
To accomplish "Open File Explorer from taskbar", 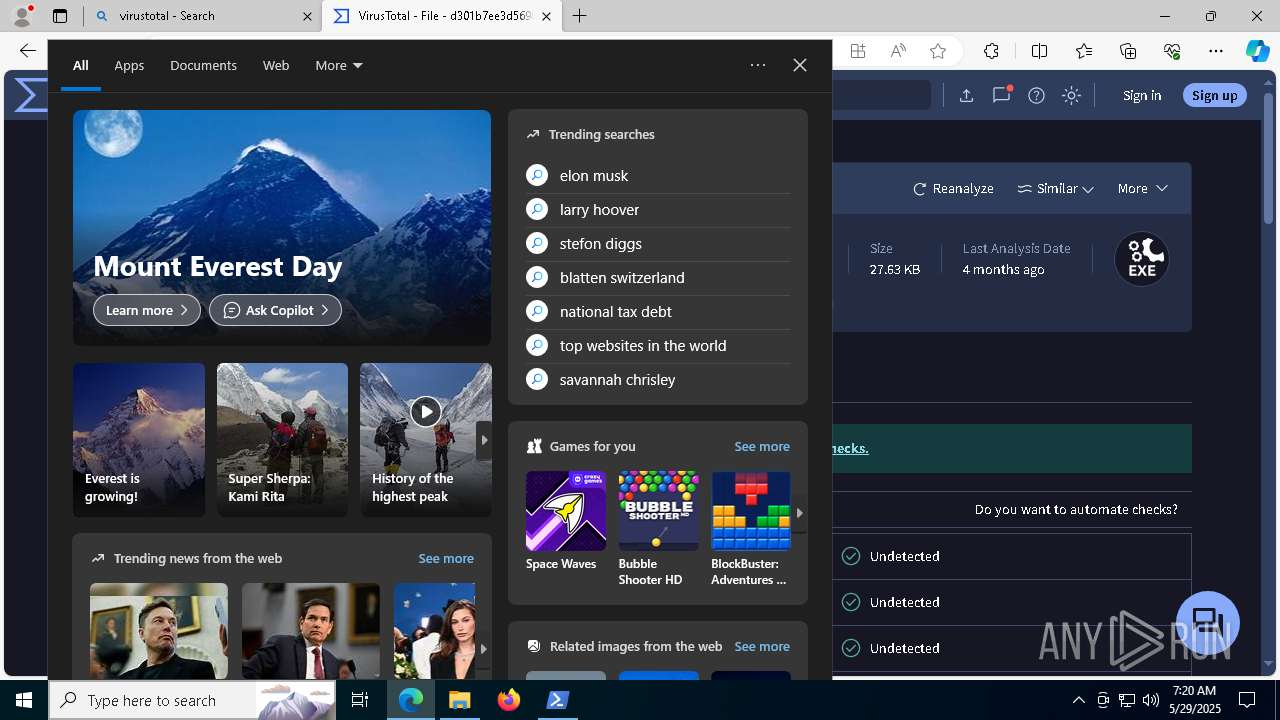I will pos(460,701).
